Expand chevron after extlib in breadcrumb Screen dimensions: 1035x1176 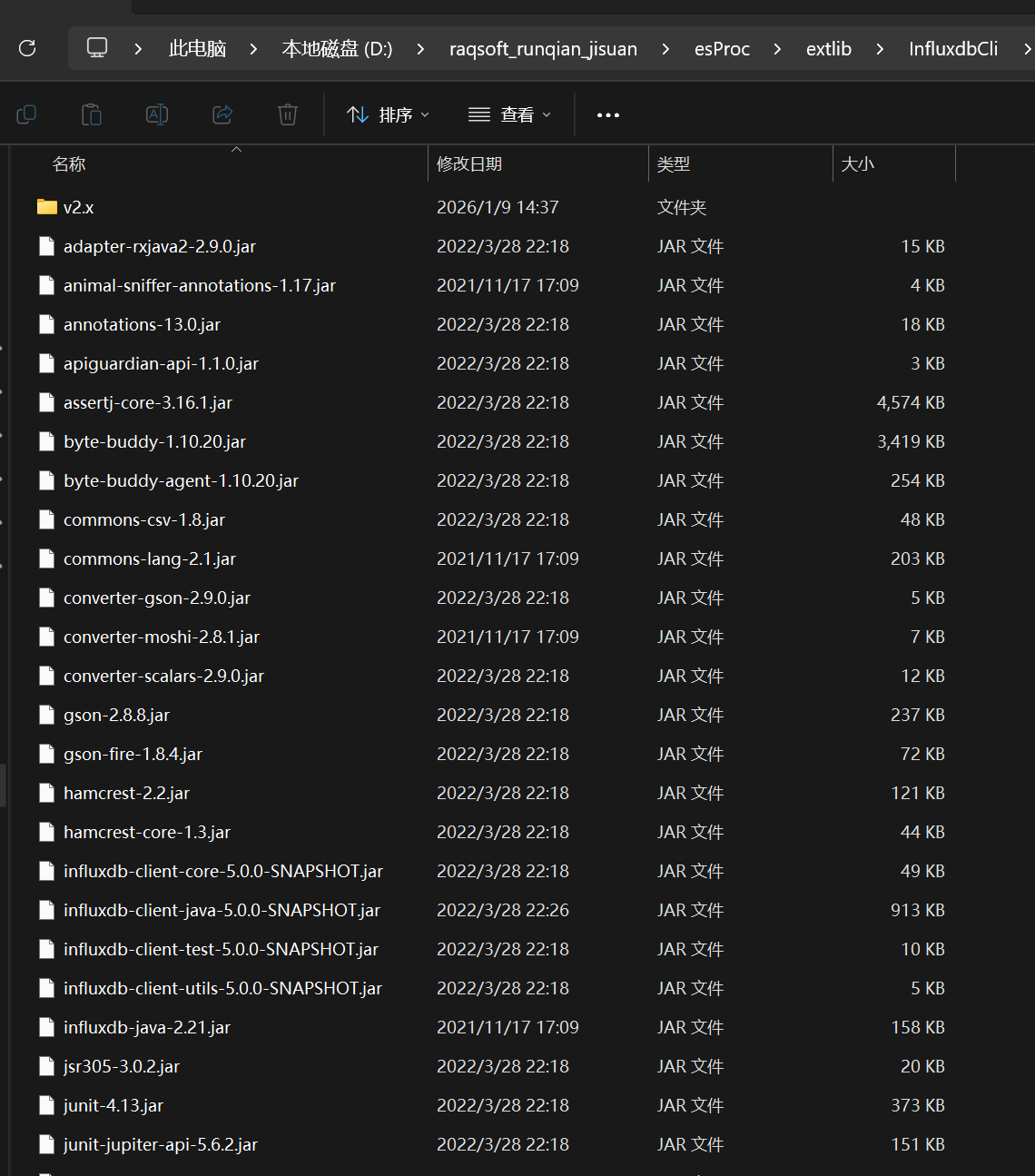click(880, 49)
